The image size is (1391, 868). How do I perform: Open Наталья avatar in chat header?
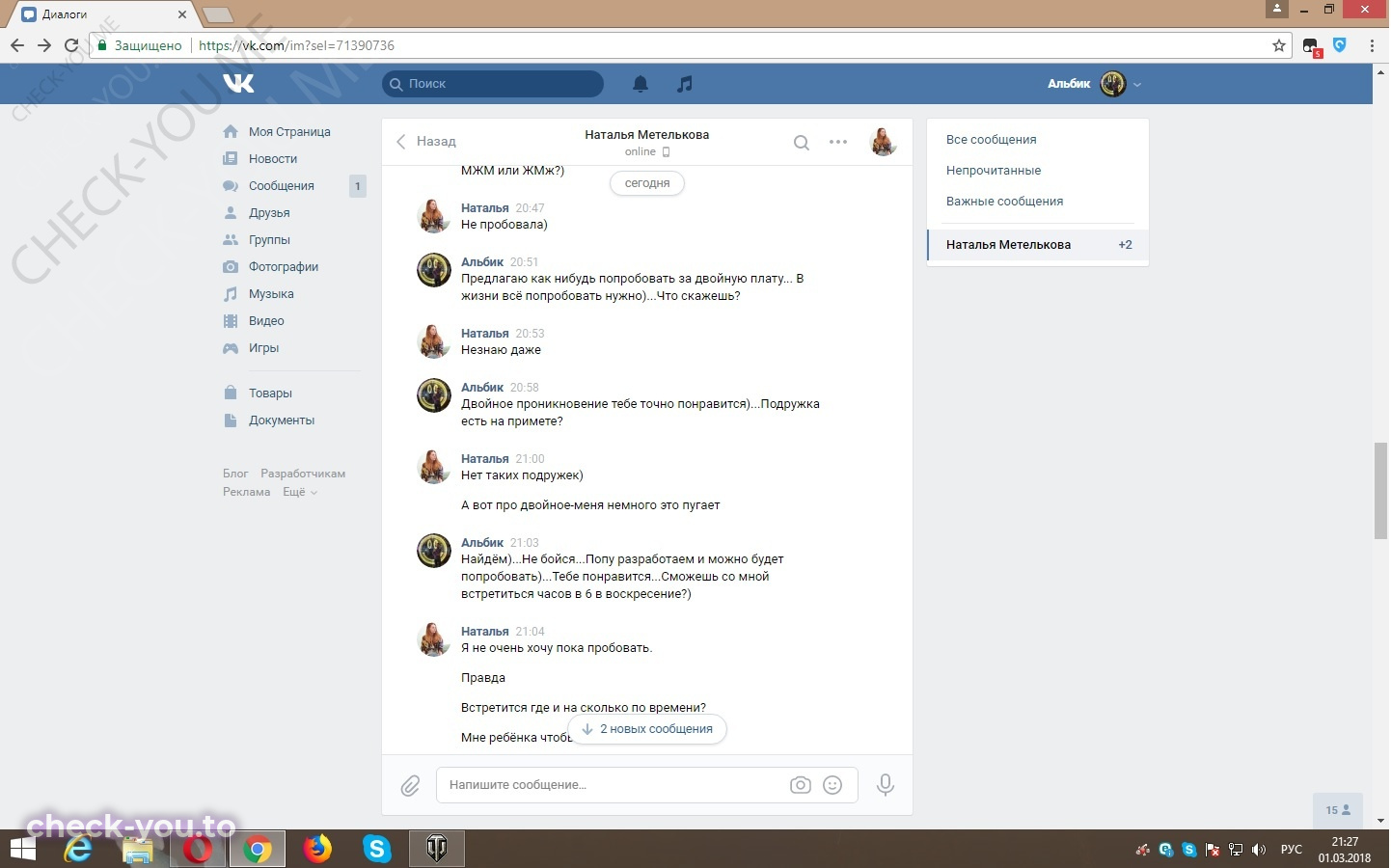884,142
